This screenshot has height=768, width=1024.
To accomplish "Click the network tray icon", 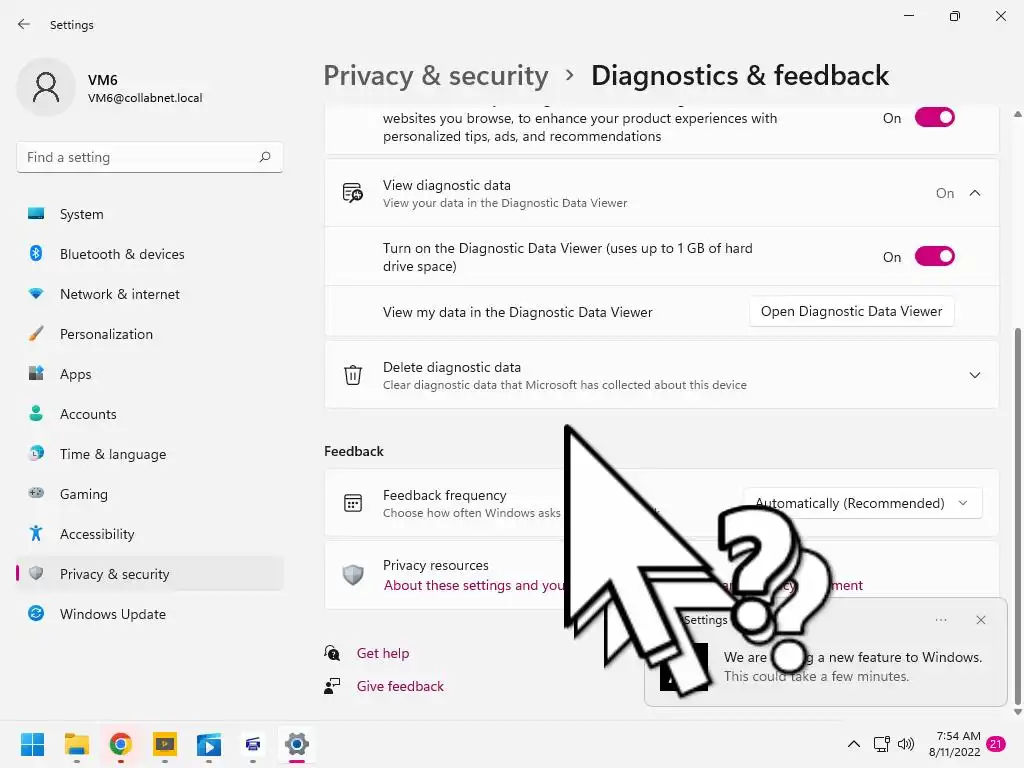I will [x=882, y=744].
